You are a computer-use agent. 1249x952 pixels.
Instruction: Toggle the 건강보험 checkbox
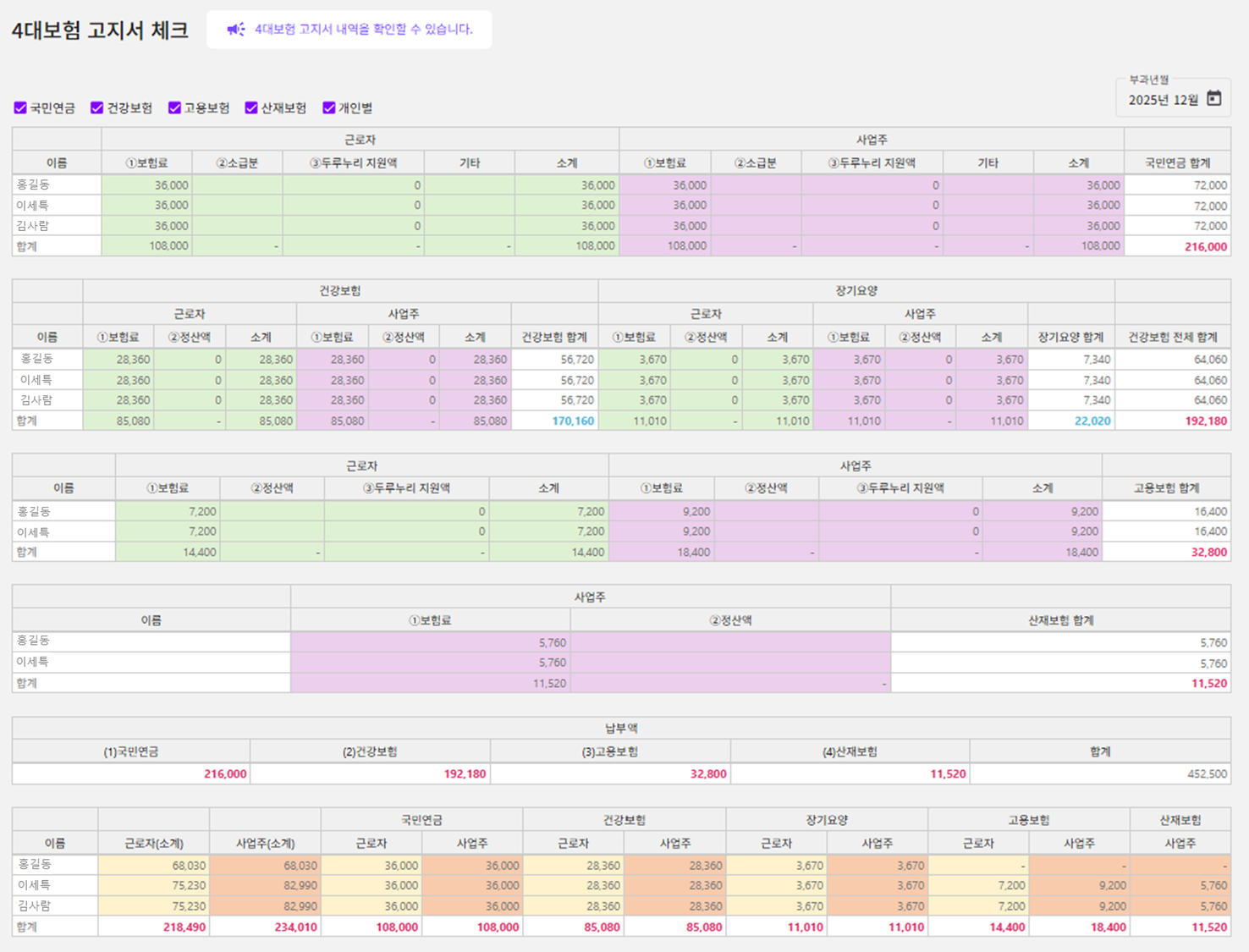[96, 107]
